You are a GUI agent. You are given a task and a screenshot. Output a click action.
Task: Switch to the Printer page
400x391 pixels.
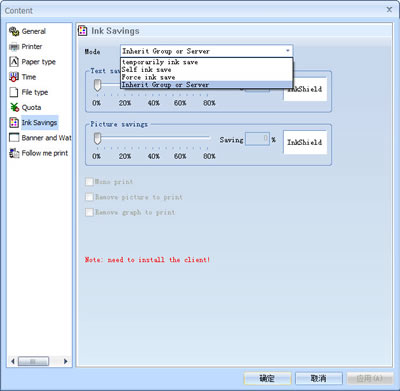[x=32, y=47]
